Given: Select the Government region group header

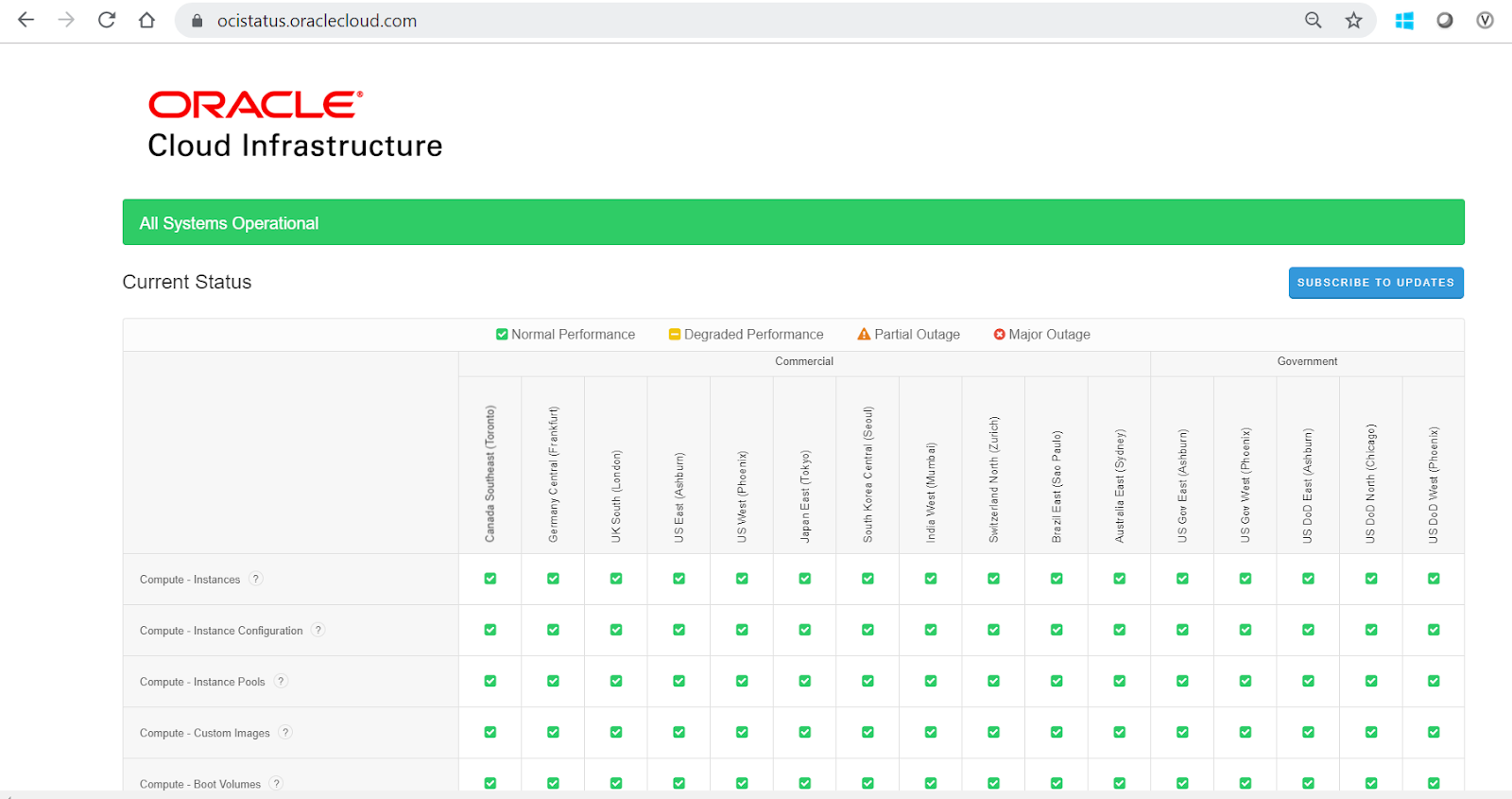Looking at the screenshot, I should coord(1307,361).
